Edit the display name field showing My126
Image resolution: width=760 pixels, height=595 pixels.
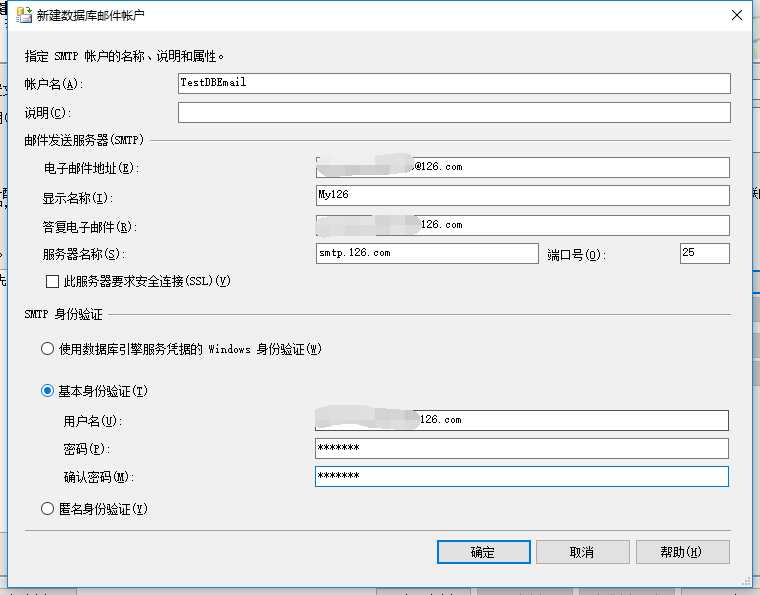point(522,195)
